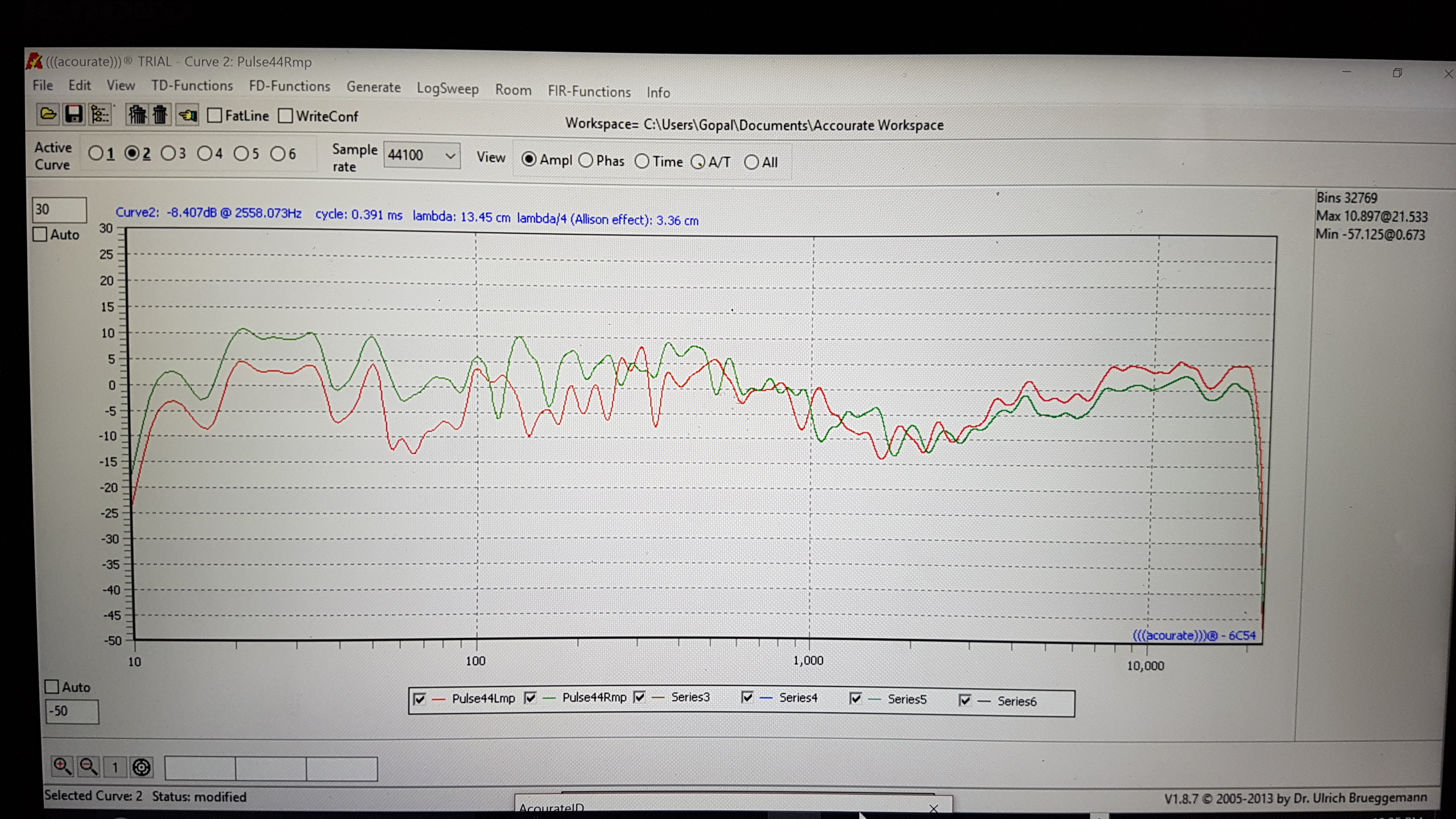The image size is (1456, 819).
Task: Restore down the Acourate window
Action: (x=1397, y=73)
